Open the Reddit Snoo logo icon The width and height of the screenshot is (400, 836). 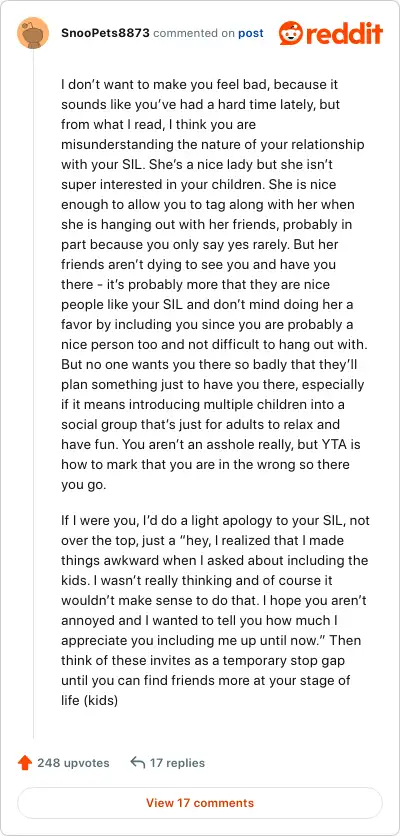(290, 34)
